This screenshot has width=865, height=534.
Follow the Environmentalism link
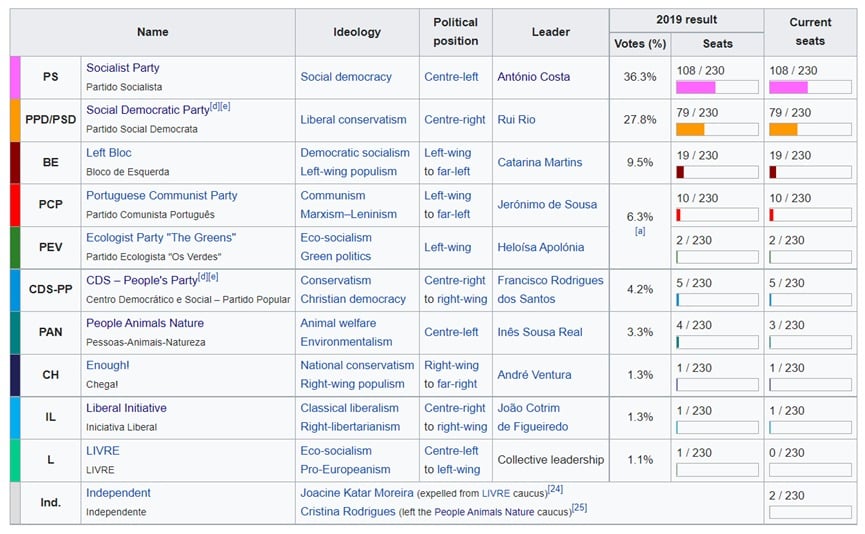click(346, 342)
